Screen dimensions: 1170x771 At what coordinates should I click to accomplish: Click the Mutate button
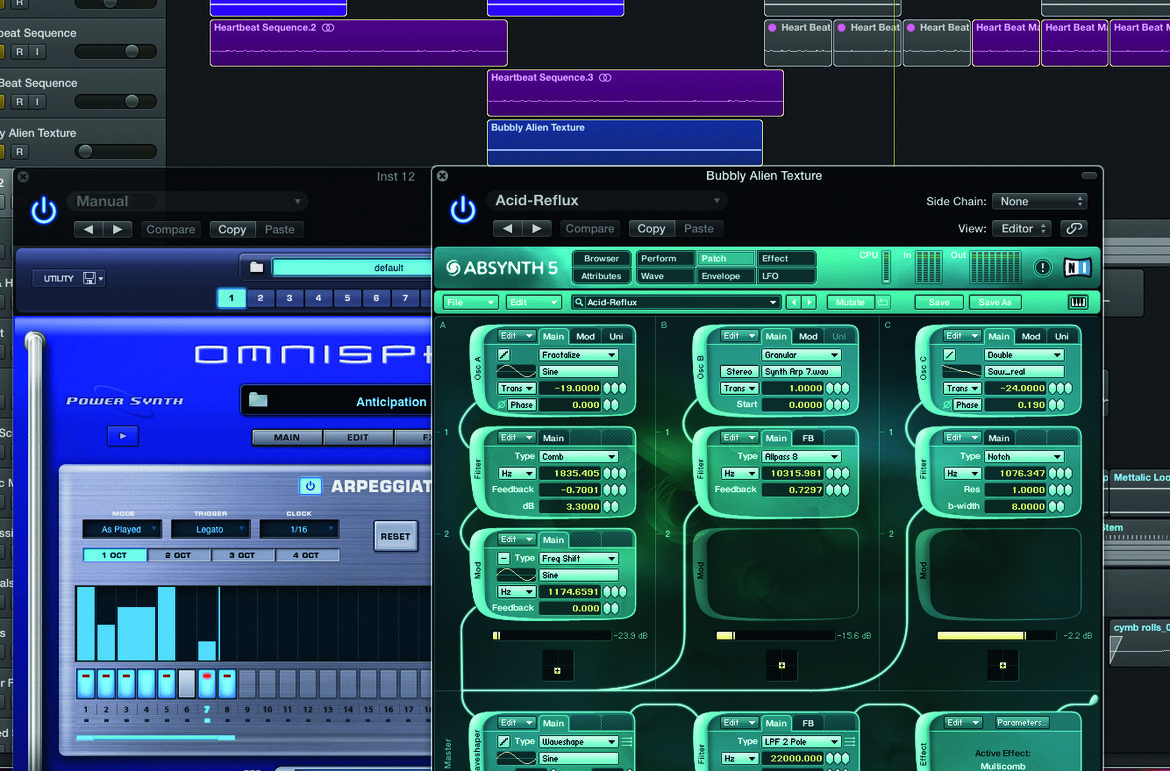click(x=850, y=302)
